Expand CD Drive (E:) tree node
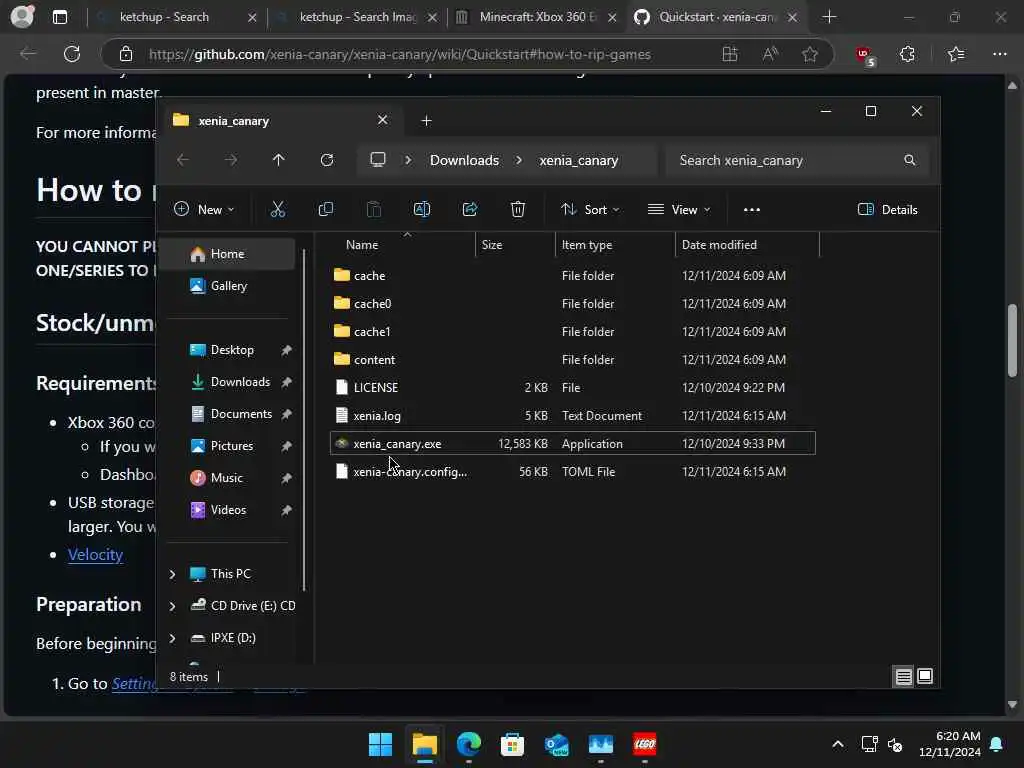The width and height of the screenshot is (1024, 768). tap(172, 606)
